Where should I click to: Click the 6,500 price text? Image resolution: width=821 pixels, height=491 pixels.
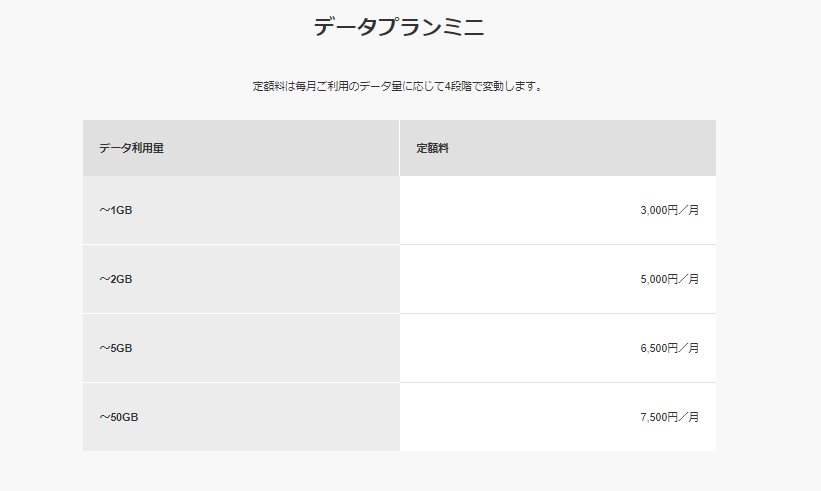click(653, 349)
